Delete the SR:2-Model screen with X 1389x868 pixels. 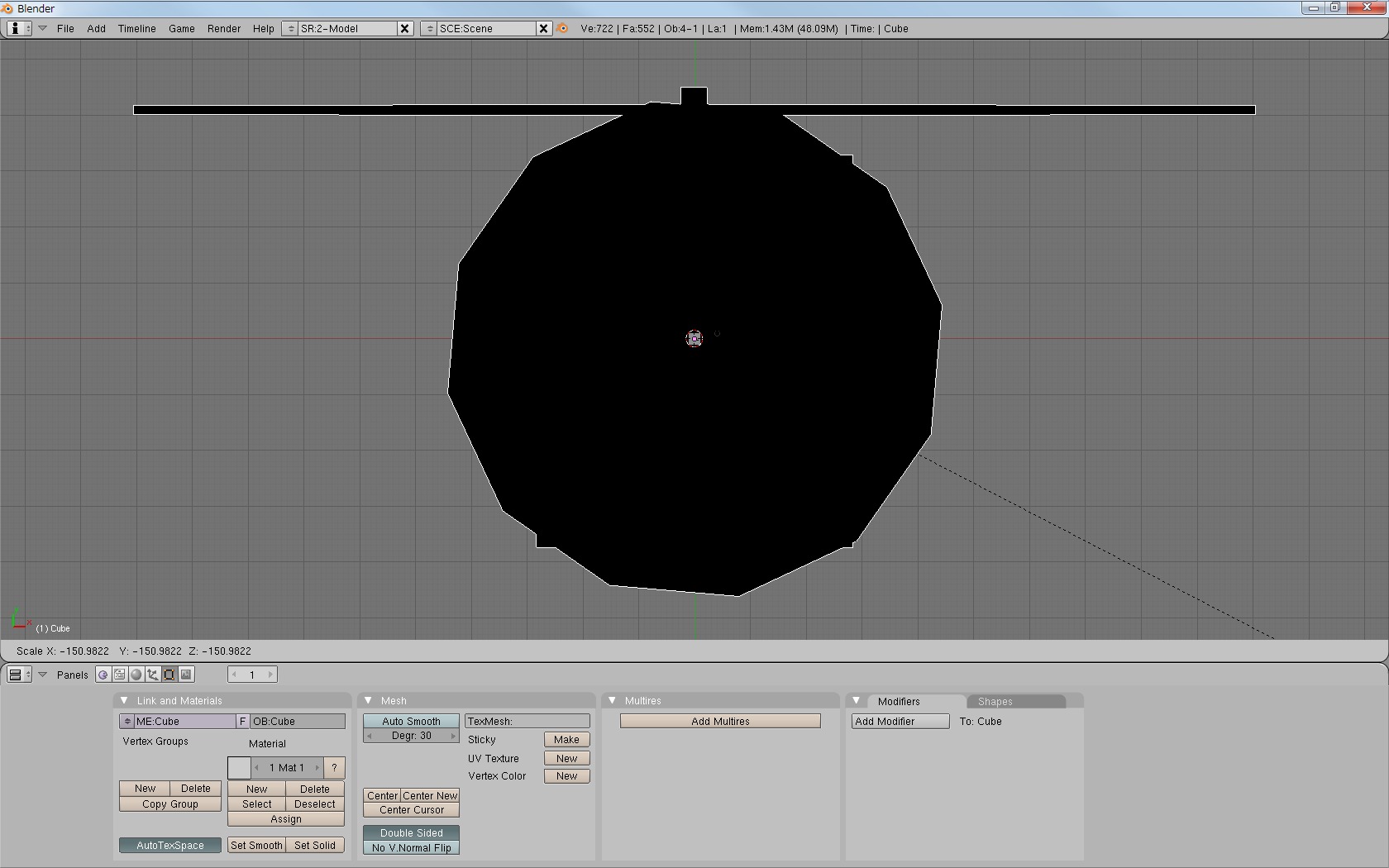click(x=404, y=28)
